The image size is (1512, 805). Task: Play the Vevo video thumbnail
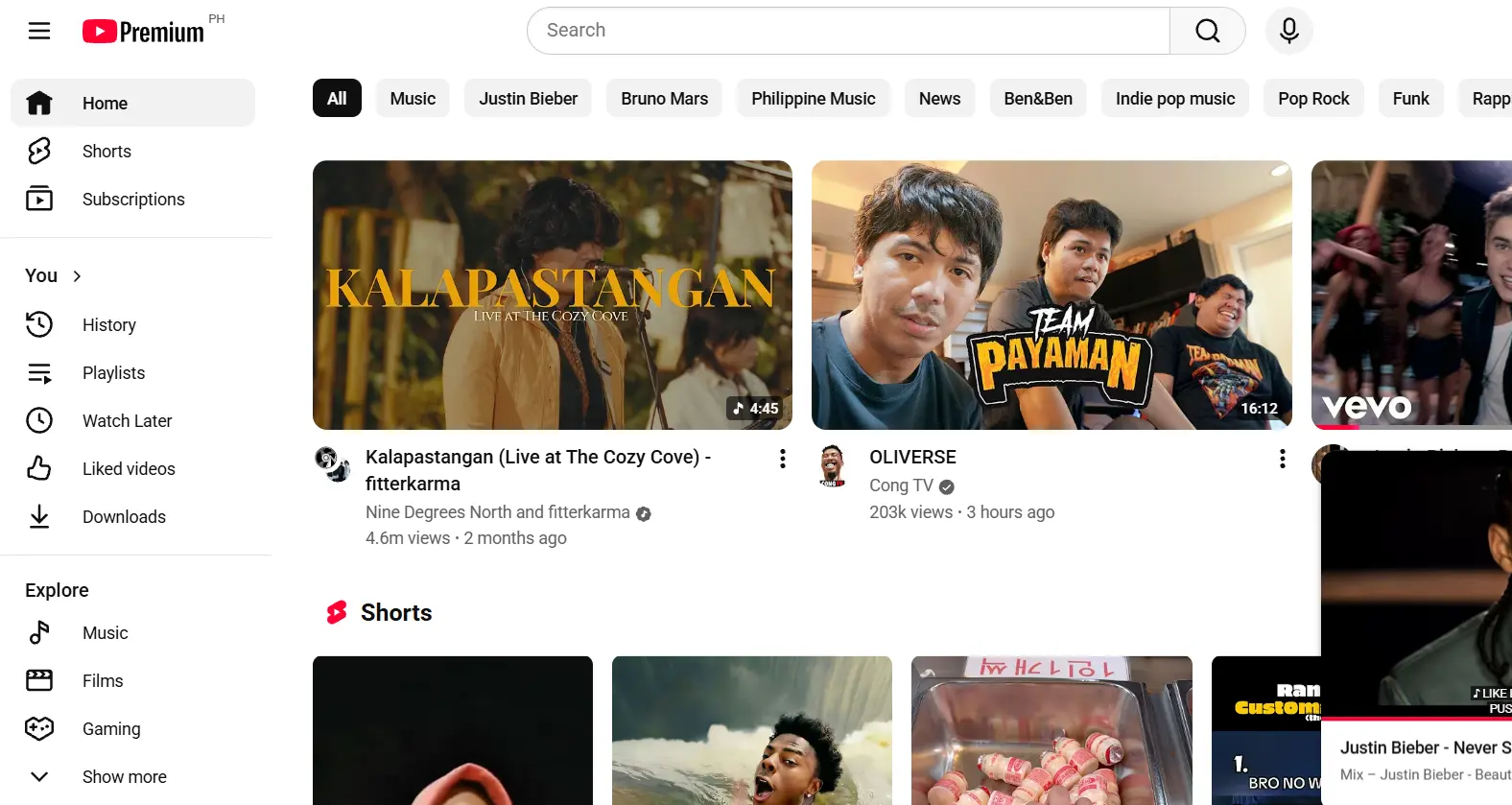tap(1411, 294)
